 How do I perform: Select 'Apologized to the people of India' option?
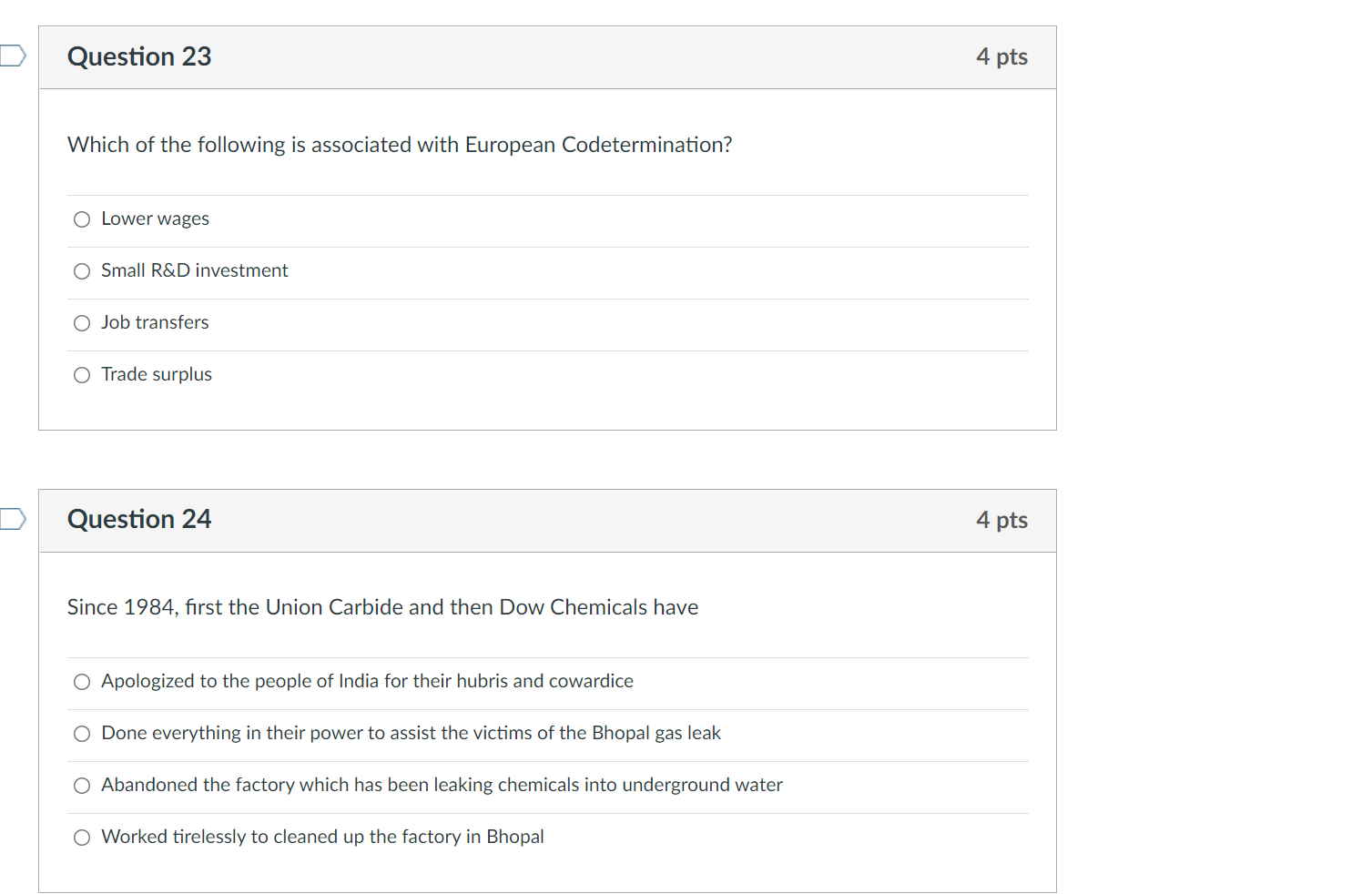coord(81,681)
